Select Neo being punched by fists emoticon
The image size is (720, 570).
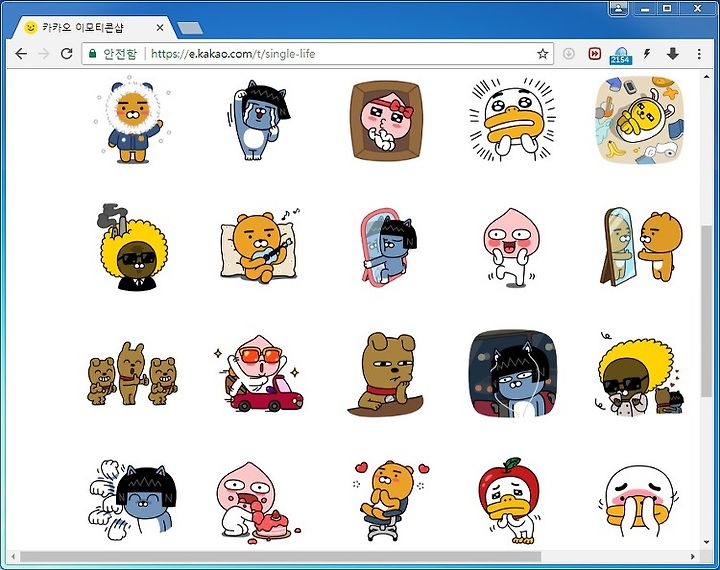click(x=133, y=501)
